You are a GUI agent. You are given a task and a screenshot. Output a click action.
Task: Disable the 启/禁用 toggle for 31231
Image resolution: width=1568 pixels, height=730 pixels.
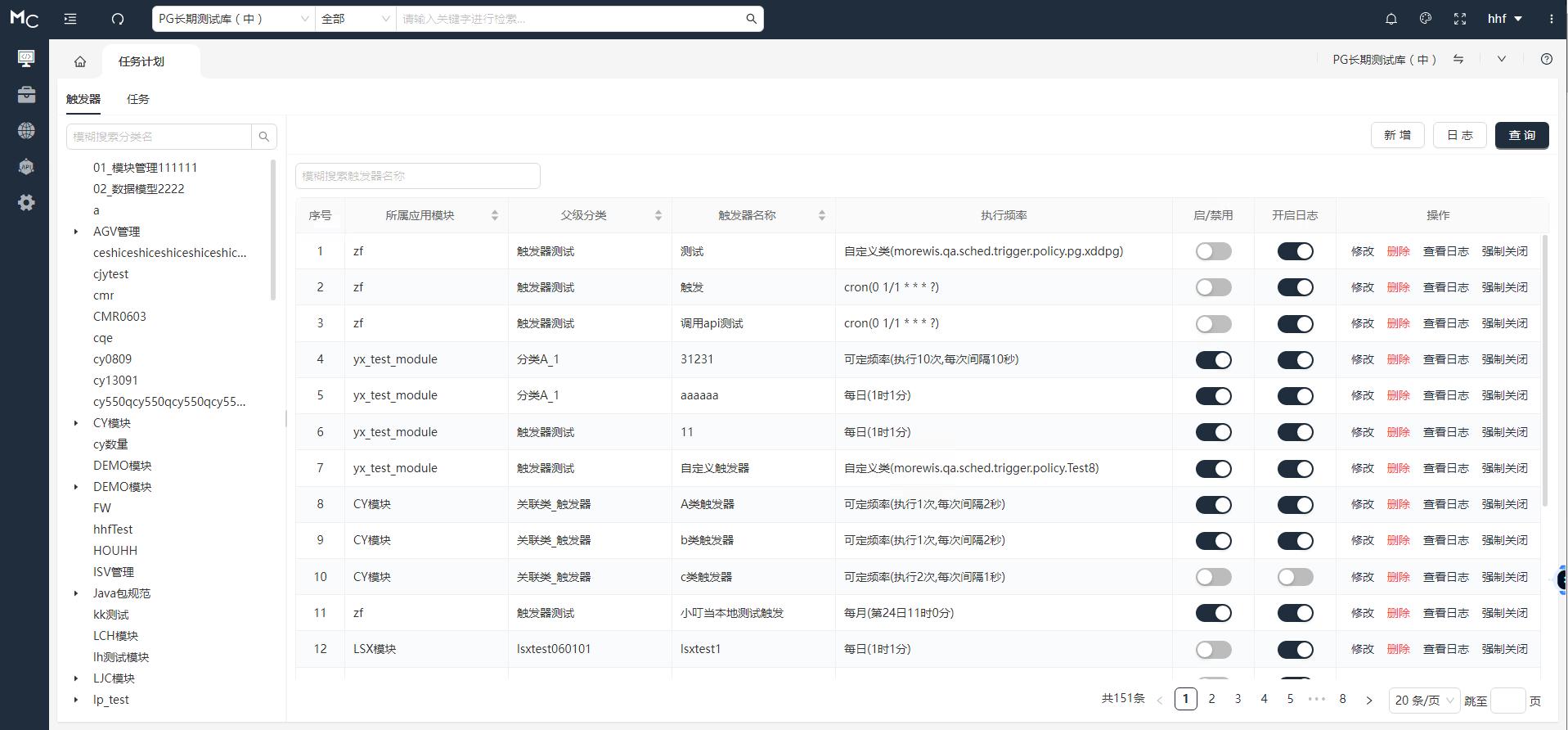(1213, 360)
